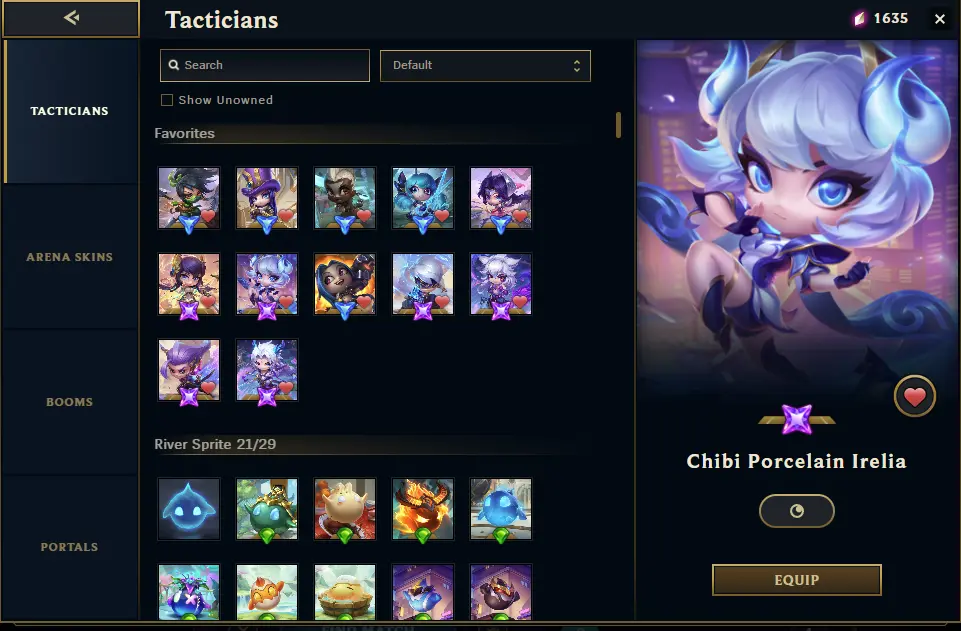Click the Equip button

point(797,580)
